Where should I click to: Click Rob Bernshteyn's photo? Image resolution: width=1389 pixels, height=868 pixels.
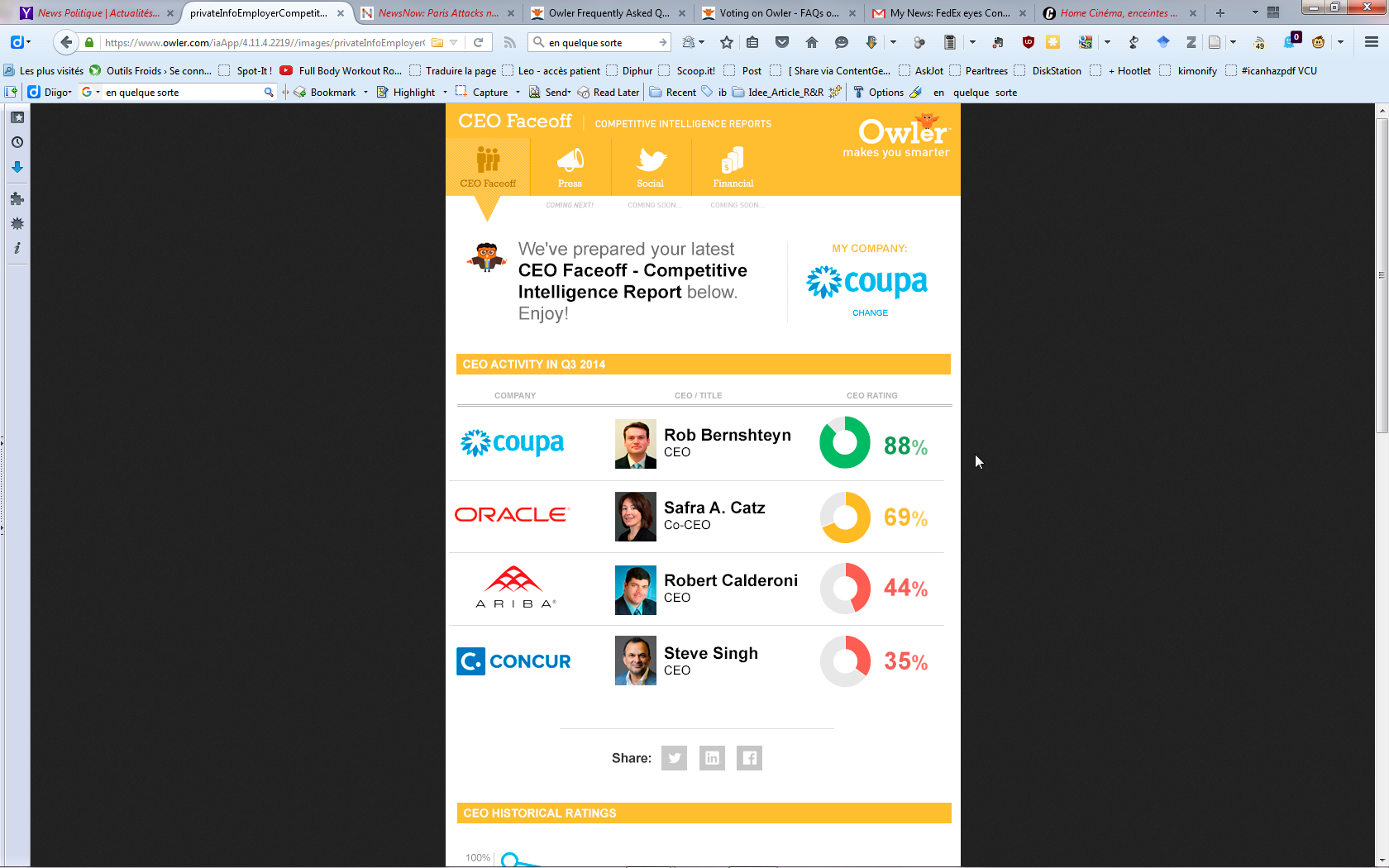(x=636, y=444)
